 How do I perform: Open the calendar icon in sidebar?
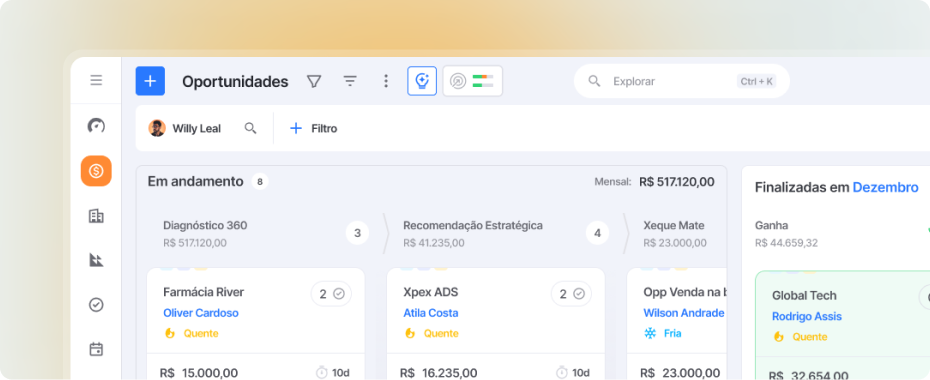tap(96, 349)
